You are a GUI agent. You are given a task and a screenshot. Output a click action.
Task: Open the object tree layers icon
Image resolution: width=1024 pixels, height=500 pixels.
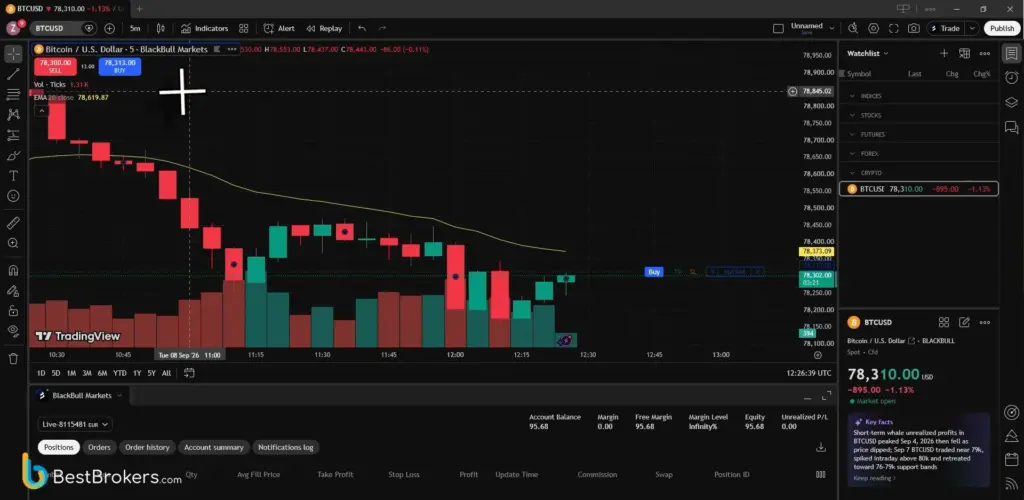point(1012,102)
